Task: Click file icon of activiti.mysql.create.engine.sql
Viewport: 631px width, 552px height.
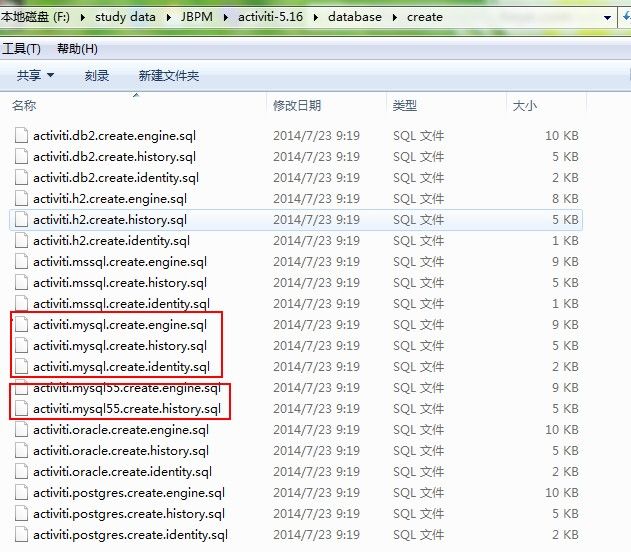Action: click(21, 324)
